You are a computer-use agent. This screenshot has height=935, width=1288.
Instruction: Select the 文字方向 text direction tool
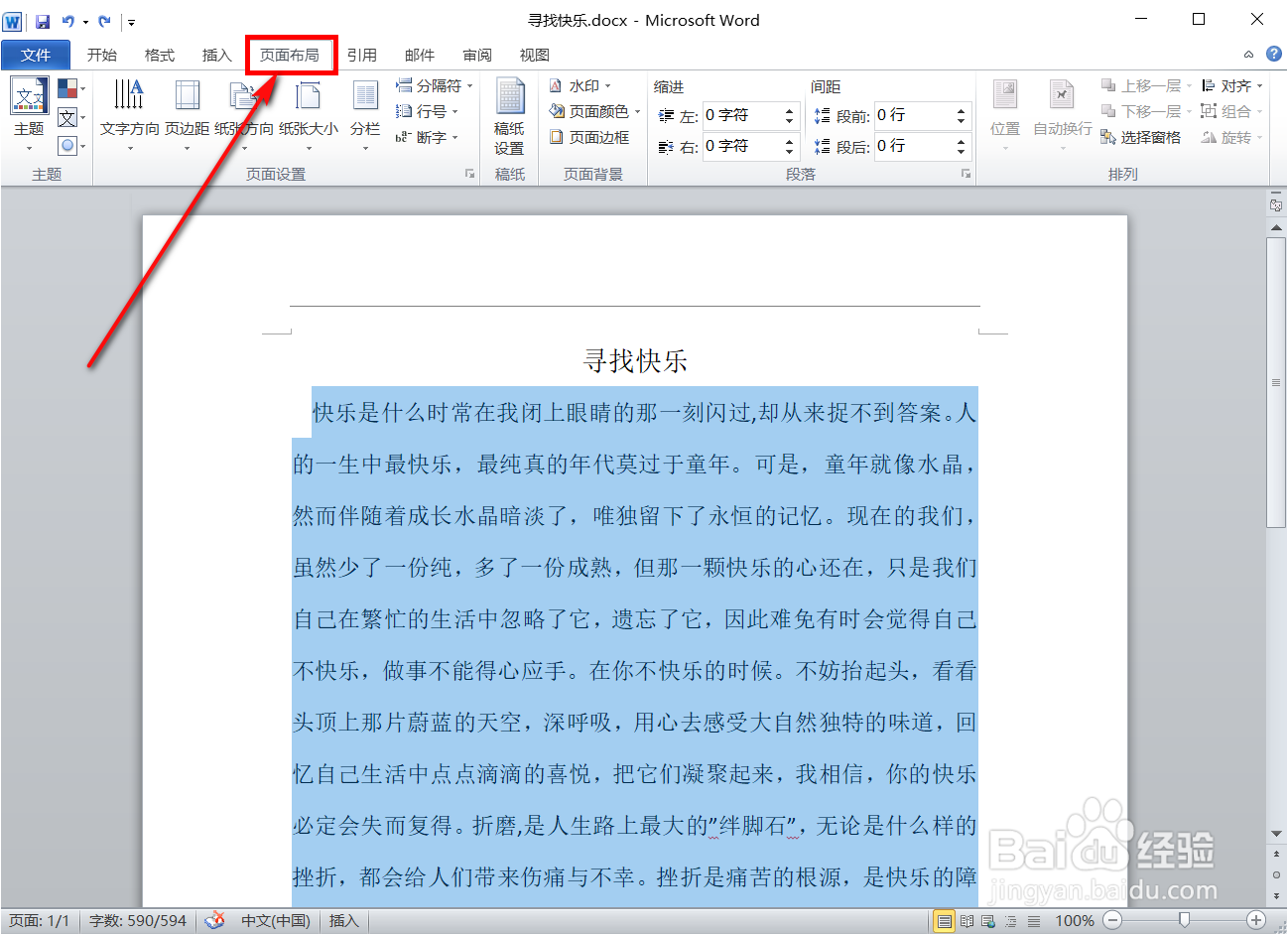[x=129, y=111]
